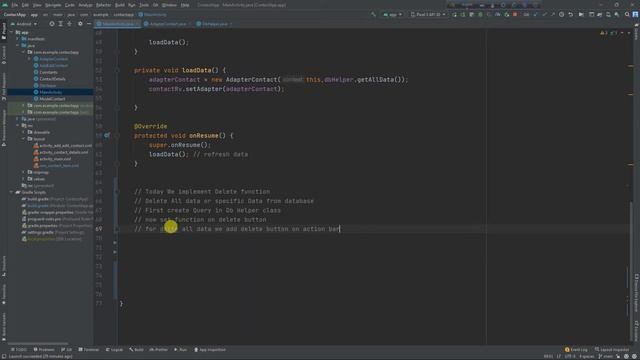This screenshot has width=640, height=360.
Task: Click the Select Opened File target icon
Action: click(52, 24)
